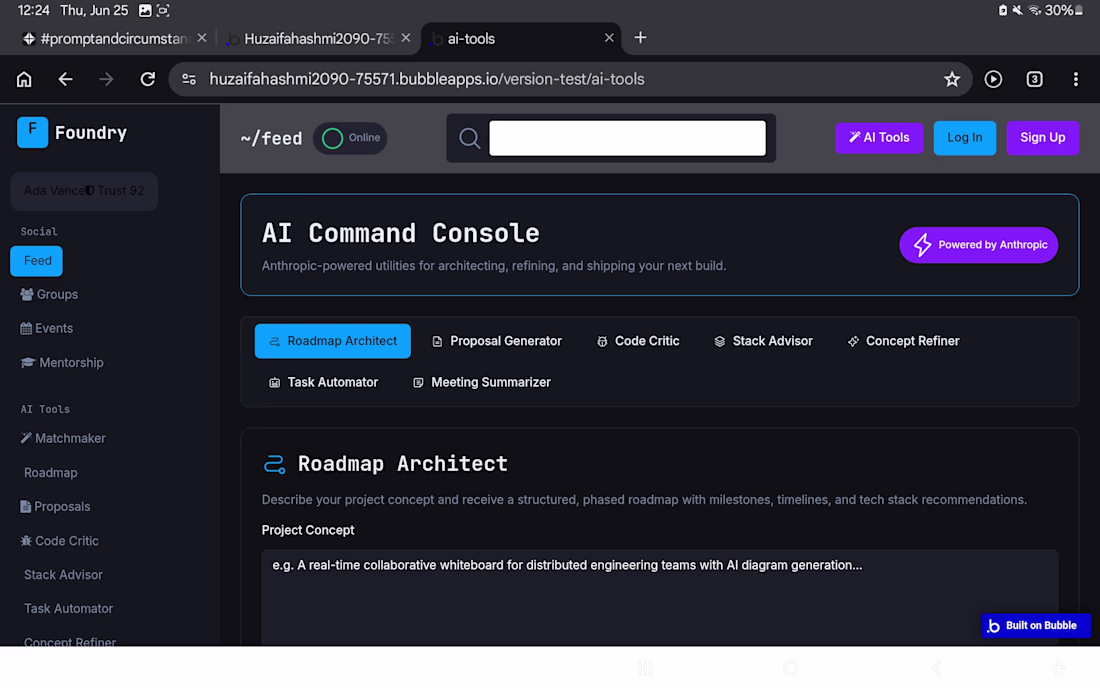Toggle the Online status indicator

pos(350,138)
